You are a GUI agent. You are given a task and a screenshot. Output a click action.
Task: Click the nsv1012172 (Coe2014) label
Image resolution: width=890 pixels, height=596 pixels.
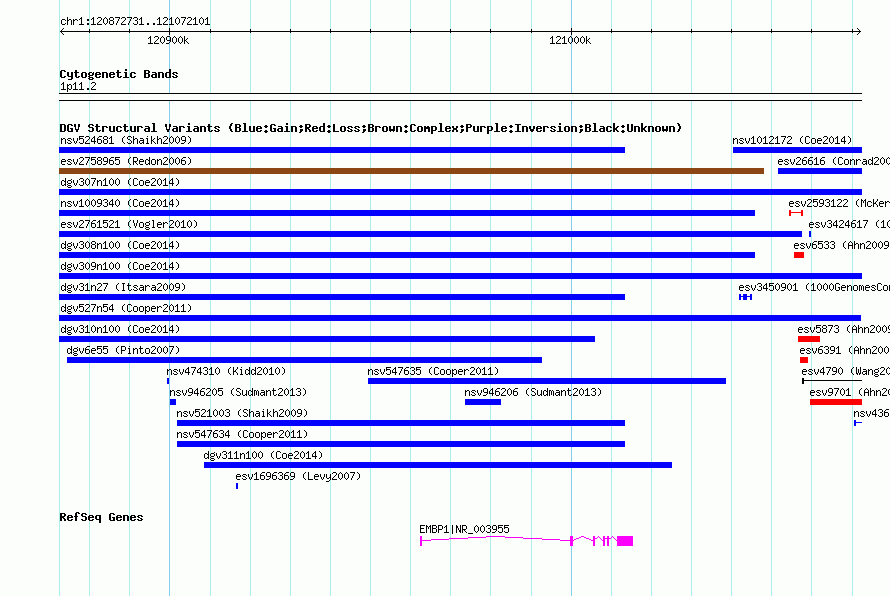(x=792, y=140)
